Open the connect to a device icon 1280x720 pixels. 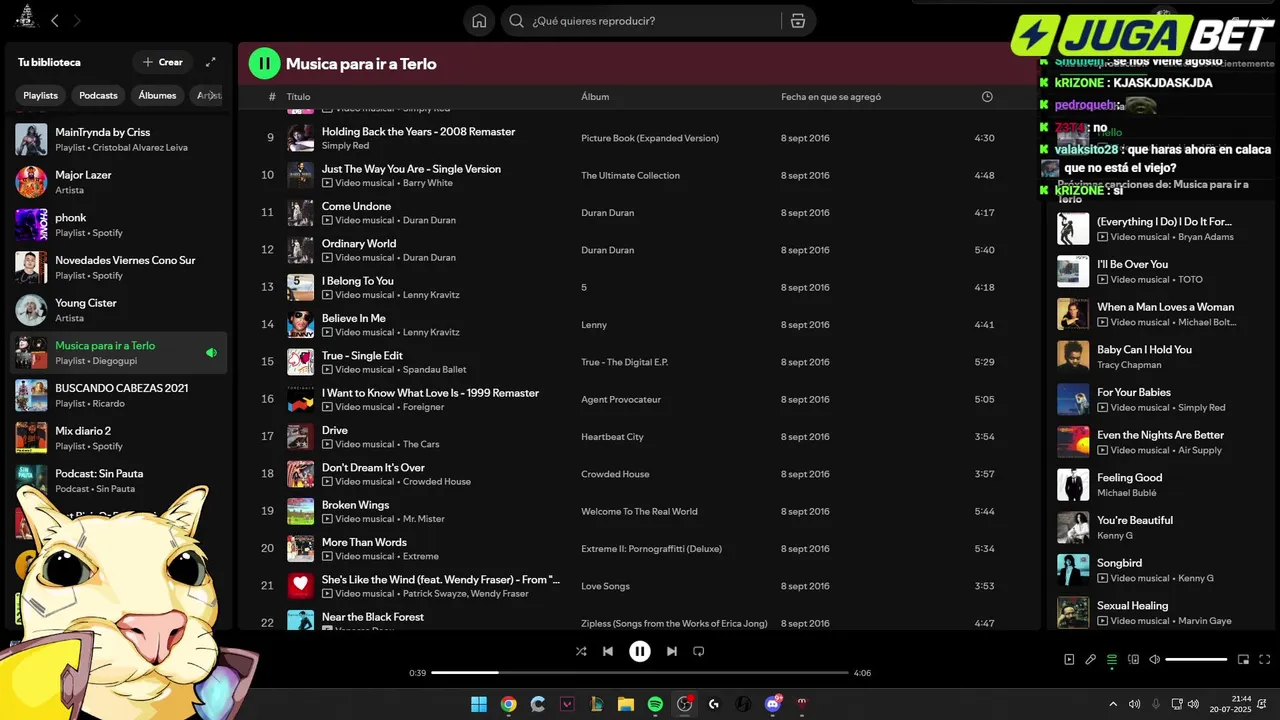1133,659
